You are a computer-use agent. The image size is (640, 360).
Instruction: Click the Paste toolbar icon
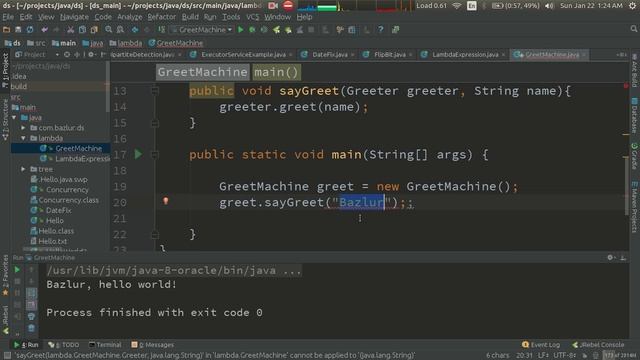(94, 30)
